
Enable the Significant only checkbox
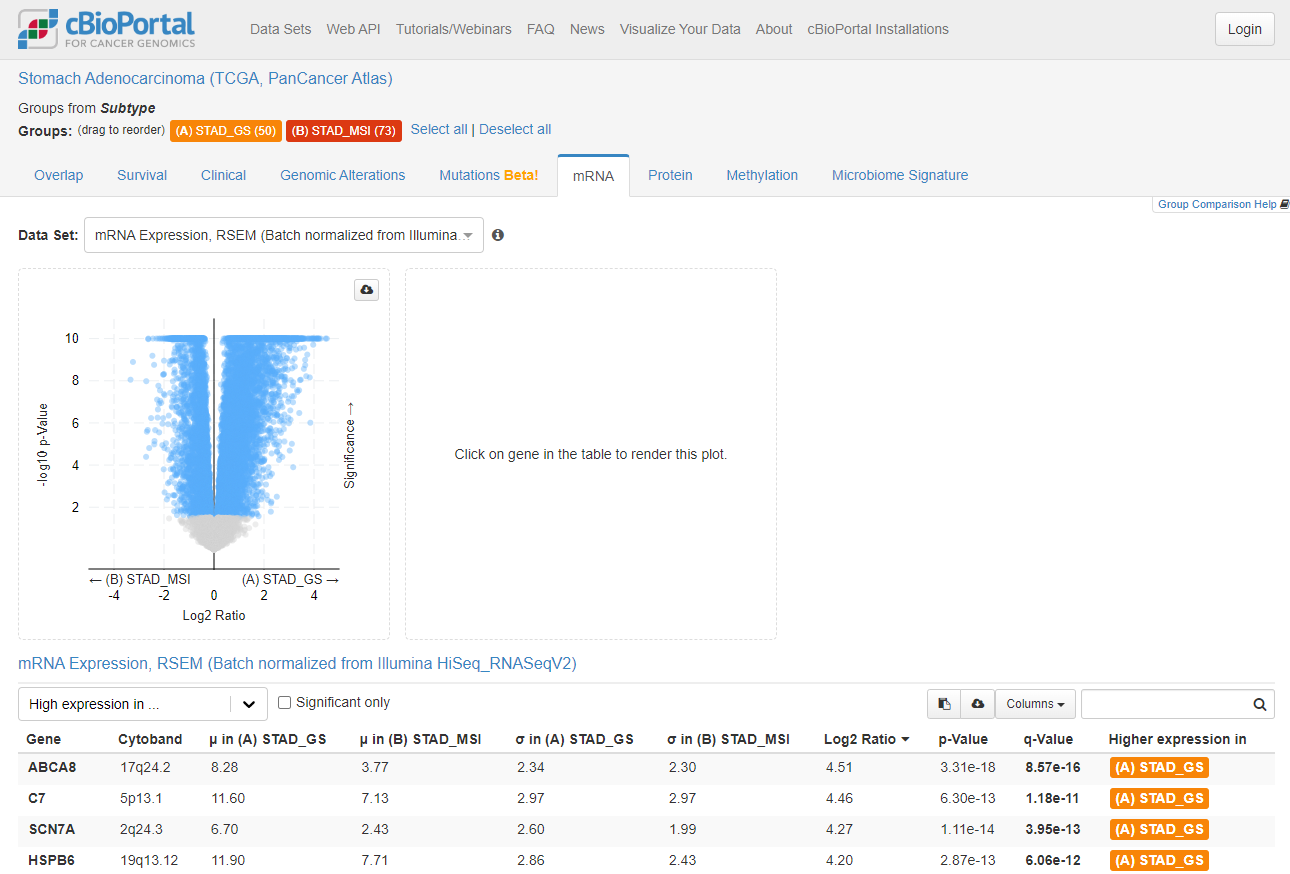(x=285, y=703)
